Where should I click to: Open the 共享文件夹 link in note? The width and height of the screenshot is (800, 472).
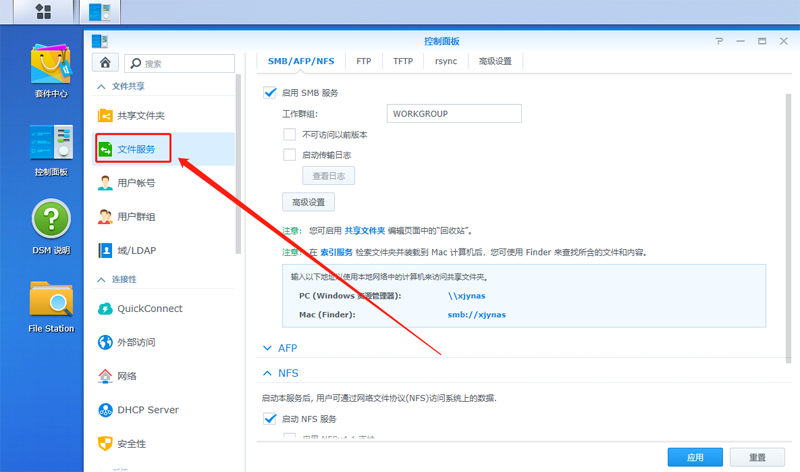(365, 231)
